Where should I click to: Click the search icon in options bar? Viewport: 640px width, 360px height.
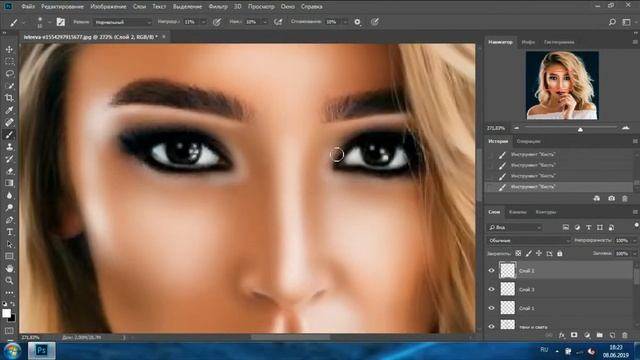coord(612,22)
